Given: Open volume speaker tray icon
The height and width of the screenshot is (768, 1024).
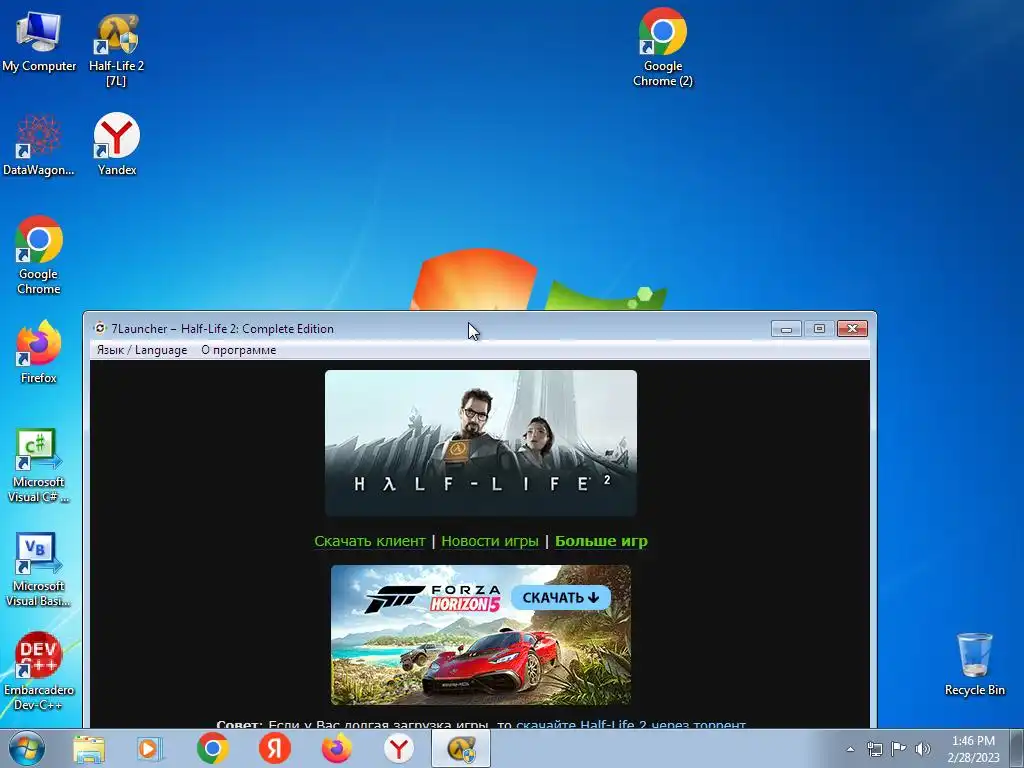Looking at the screenshot, I should point(922,749).
